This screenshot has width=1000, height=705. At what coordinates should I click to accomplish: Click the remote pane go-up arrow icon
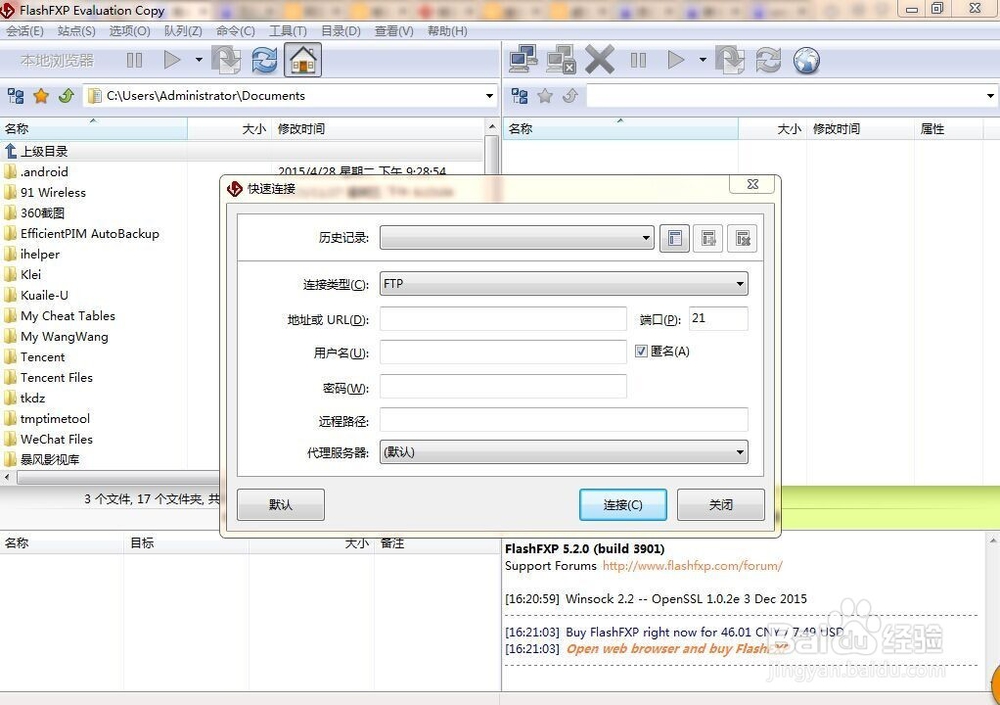[x=570, y=96]
